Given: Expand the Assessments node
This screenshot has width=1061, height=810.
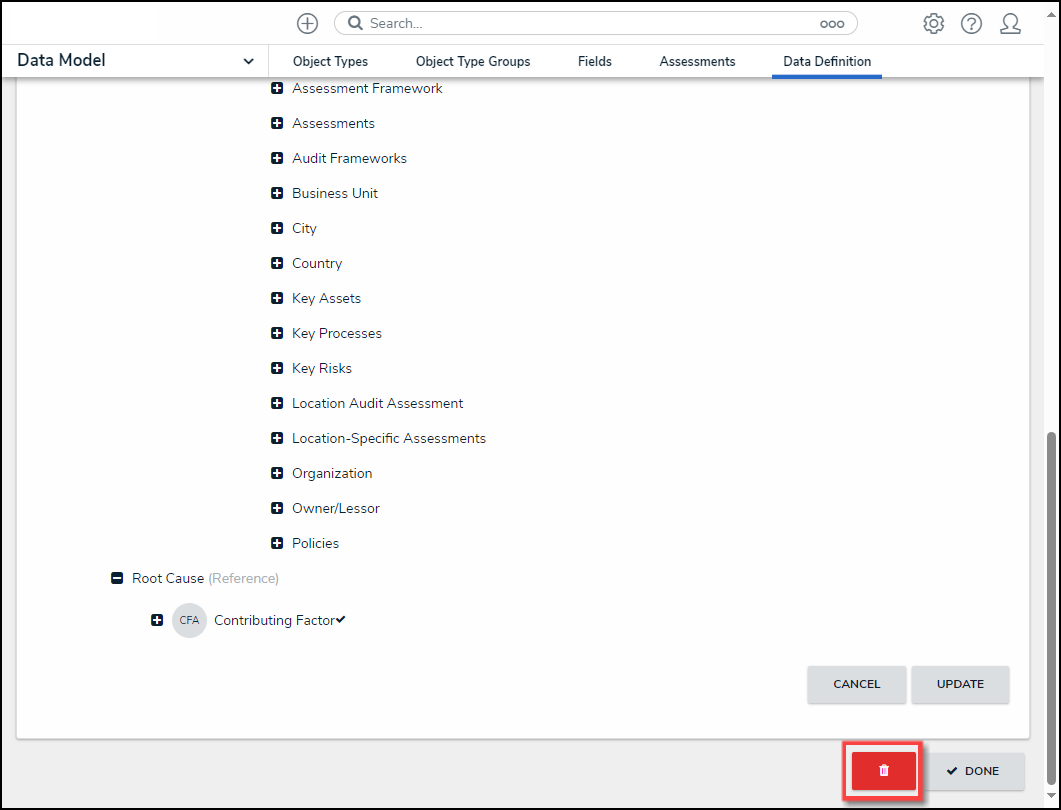Looking at the screenshot, I should 277,123.
